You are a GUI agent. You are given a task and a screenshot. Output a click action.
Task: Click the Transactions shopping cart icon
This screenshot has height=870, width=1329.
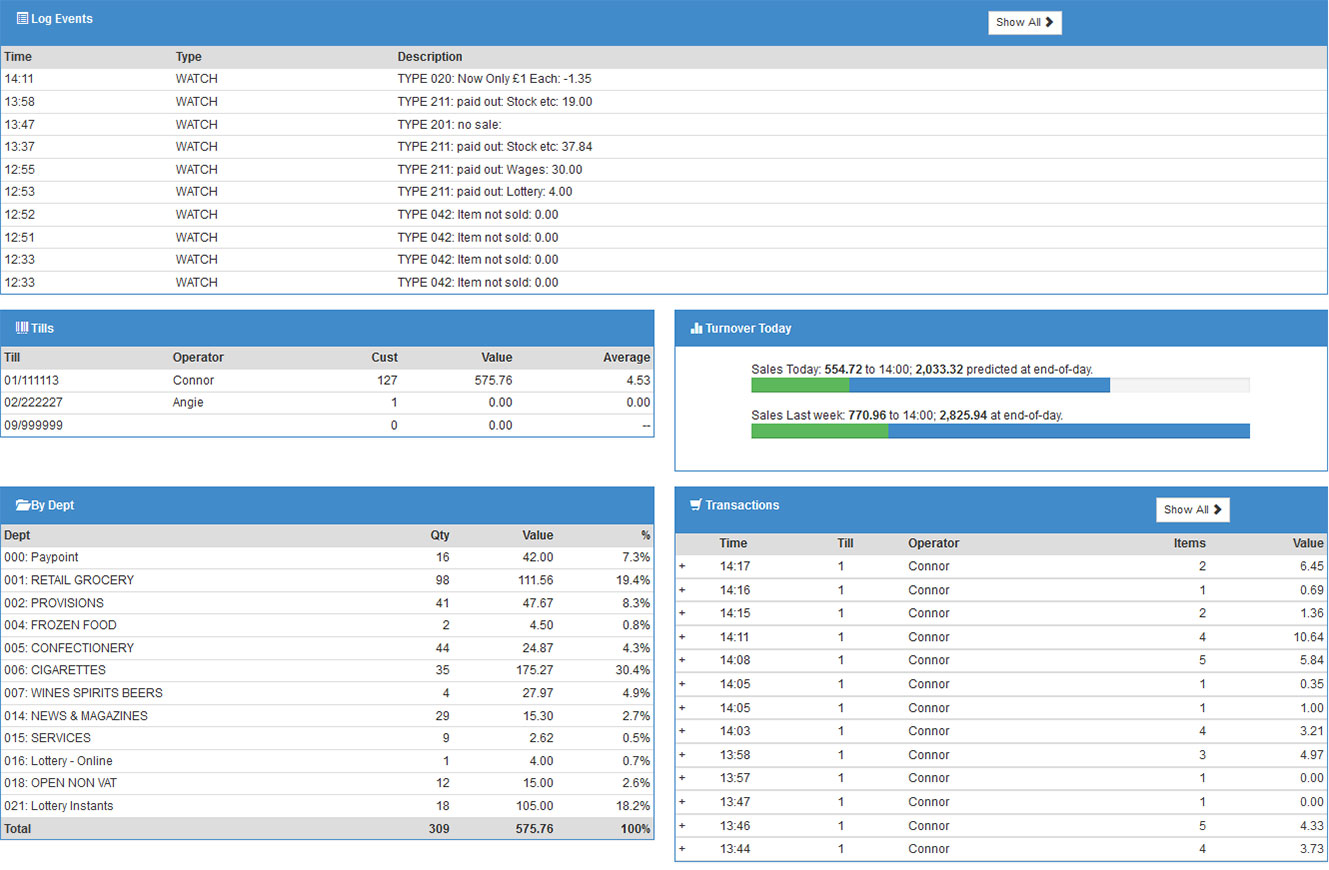695,505
